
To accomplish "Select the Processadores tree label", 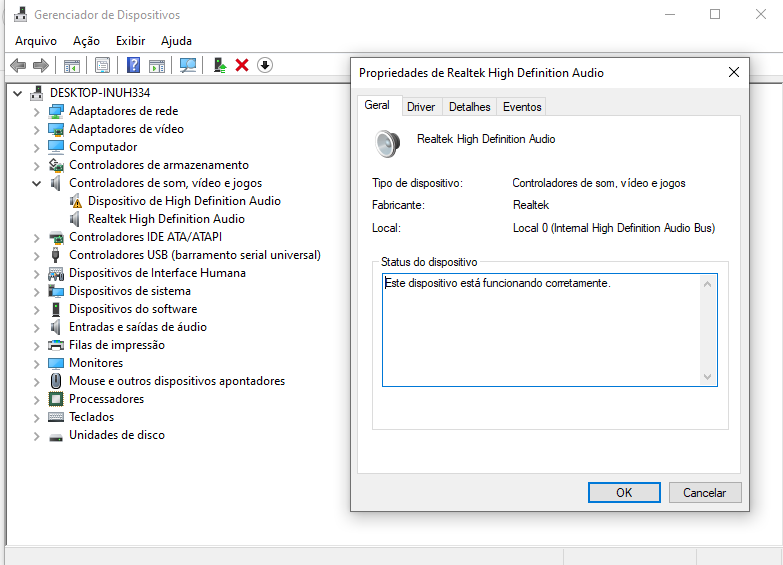I will click(x=106, y=399).
